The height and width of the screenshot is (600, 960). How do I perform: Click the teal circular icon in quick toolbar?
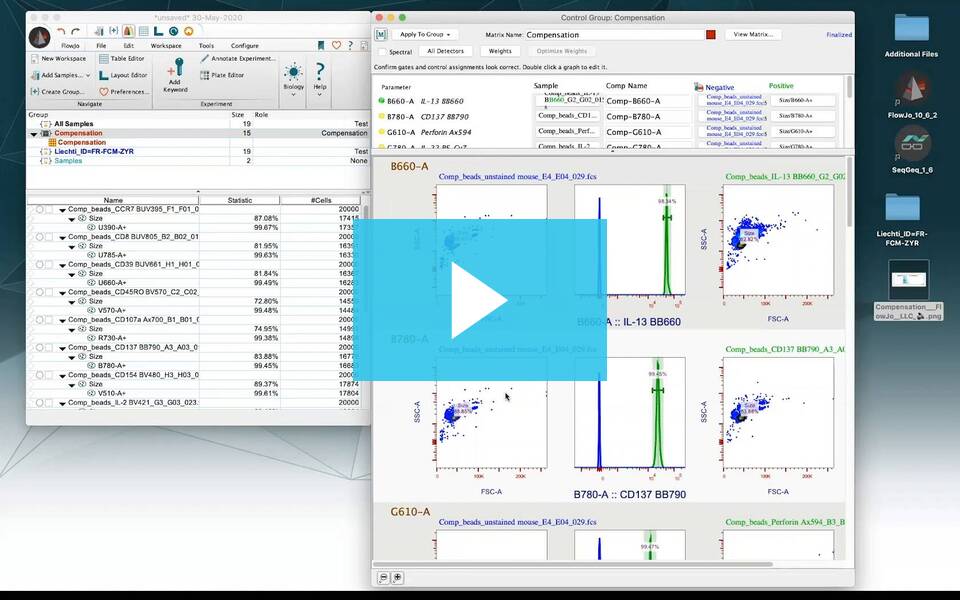[173, 31]
